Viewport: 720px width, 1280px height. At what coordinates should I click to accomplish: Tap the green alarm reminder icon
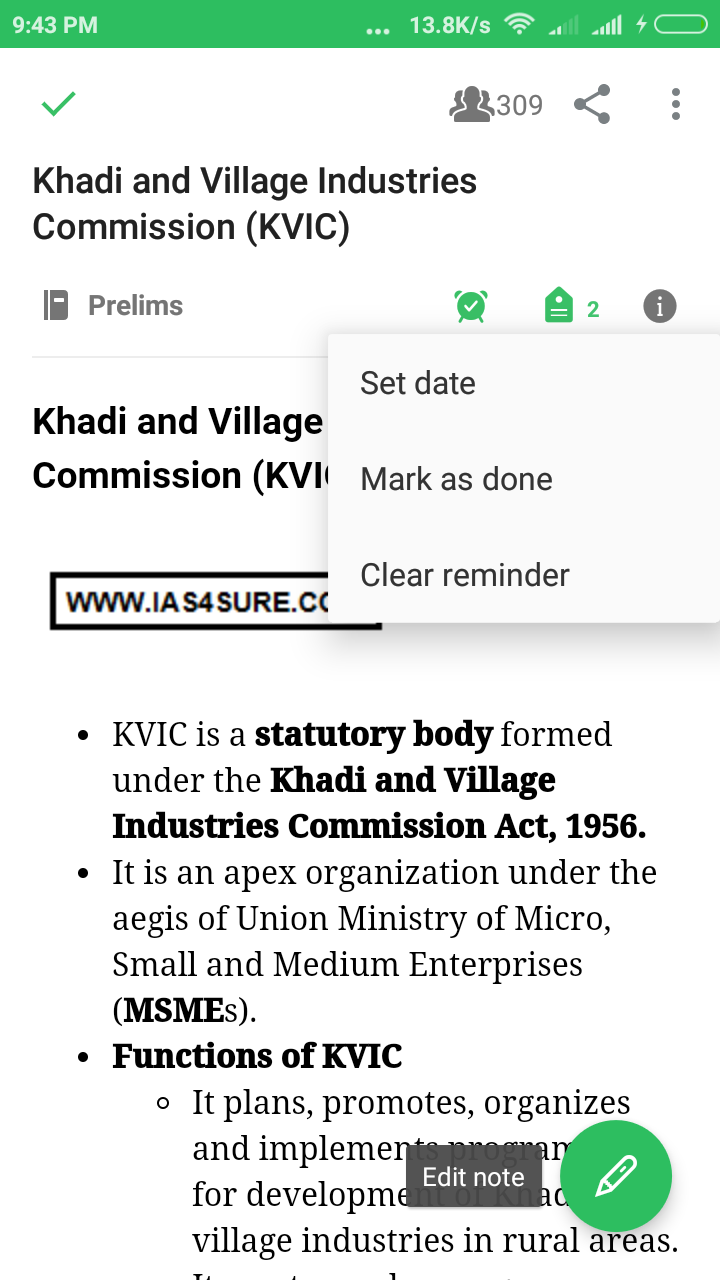click(471, 306)
